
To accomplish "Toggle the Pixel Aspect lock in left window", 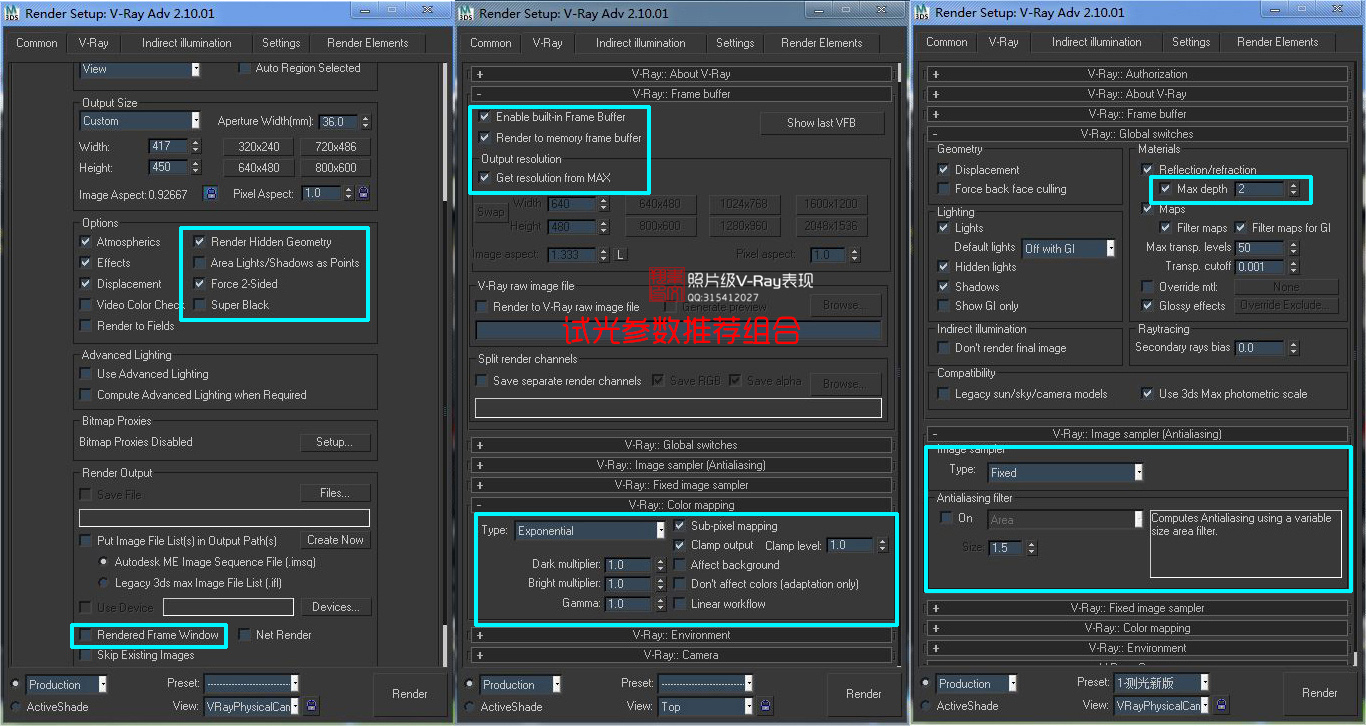I will 363,193.
